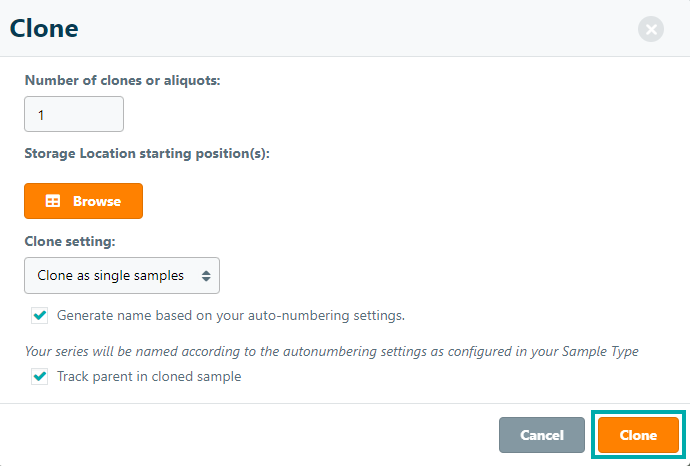Focus the Number of clones input field
The width and height of the screenshot is (690, 466).
click(x=74, y=115)
